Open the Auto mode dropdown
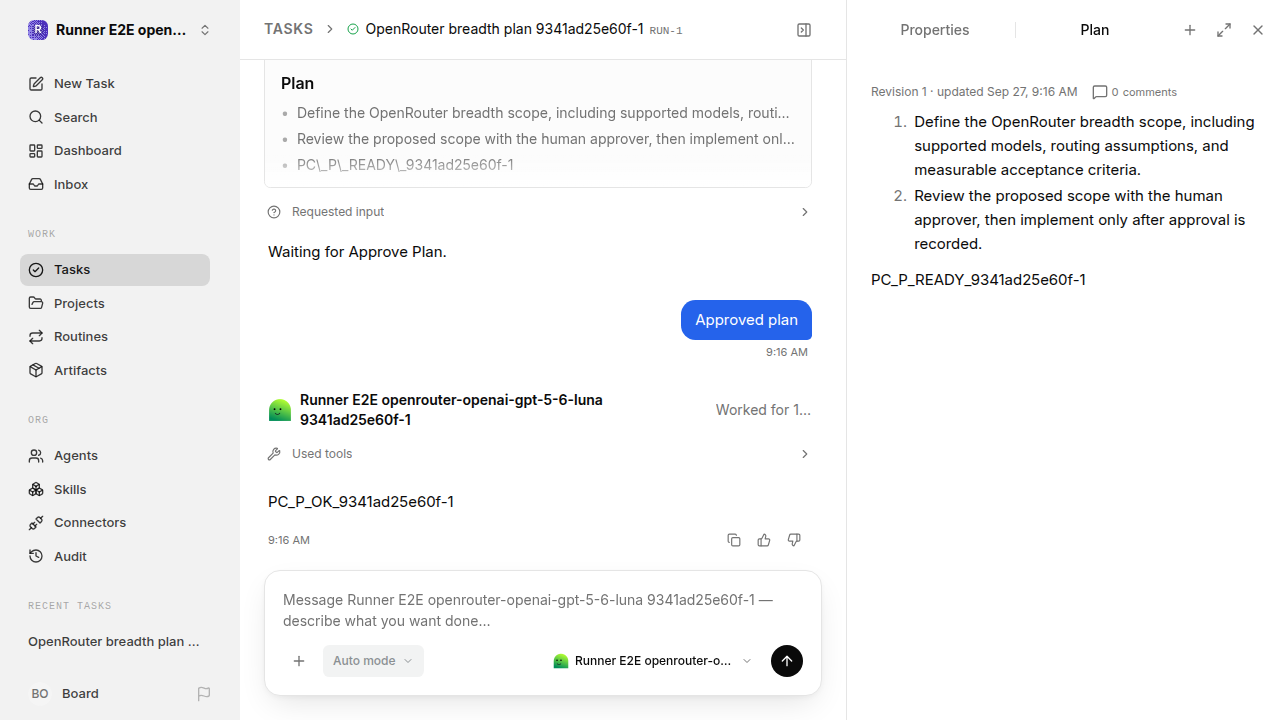Screen dimensions: 1280x720 373,661
